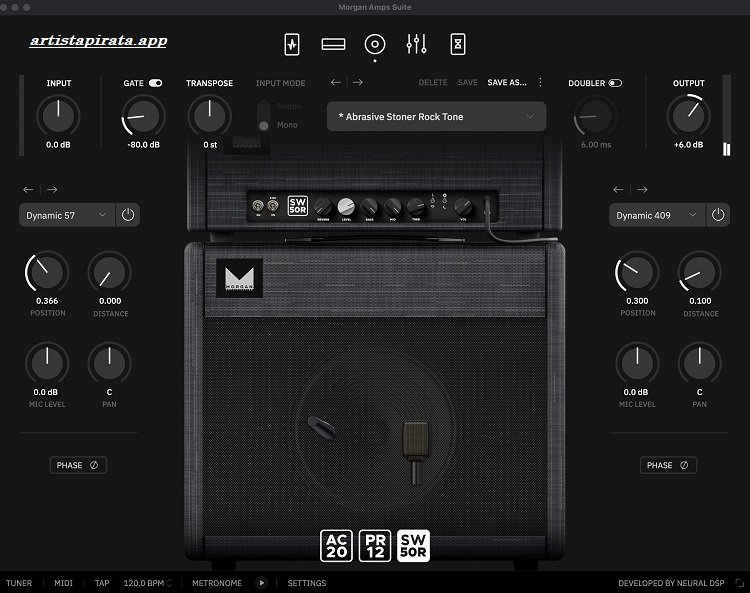Select next mic for Dynamic 57 slot
750x593 pixels.
point(52,190)
